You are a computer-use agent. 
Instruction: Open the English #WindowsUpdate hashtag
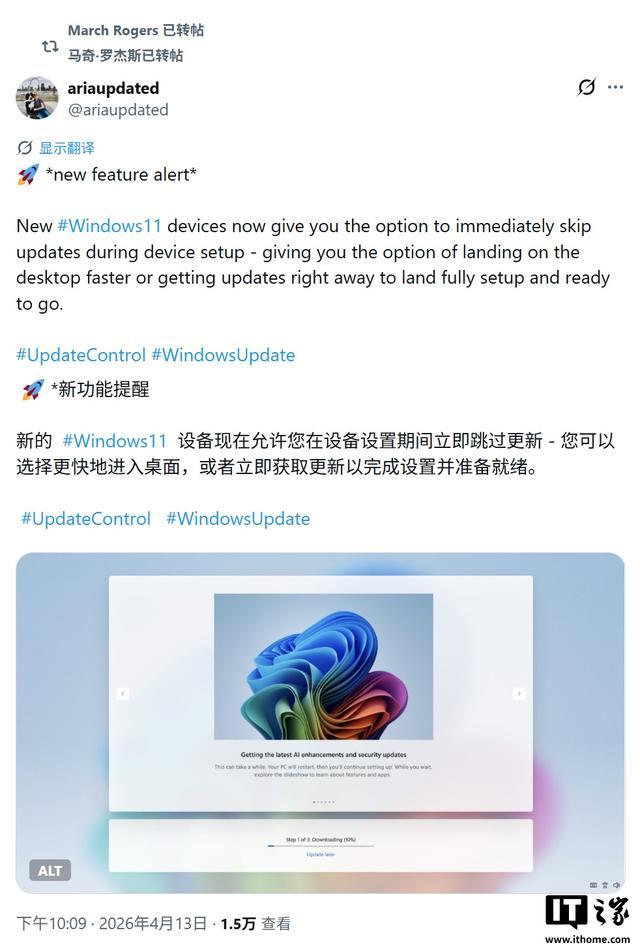223,355
